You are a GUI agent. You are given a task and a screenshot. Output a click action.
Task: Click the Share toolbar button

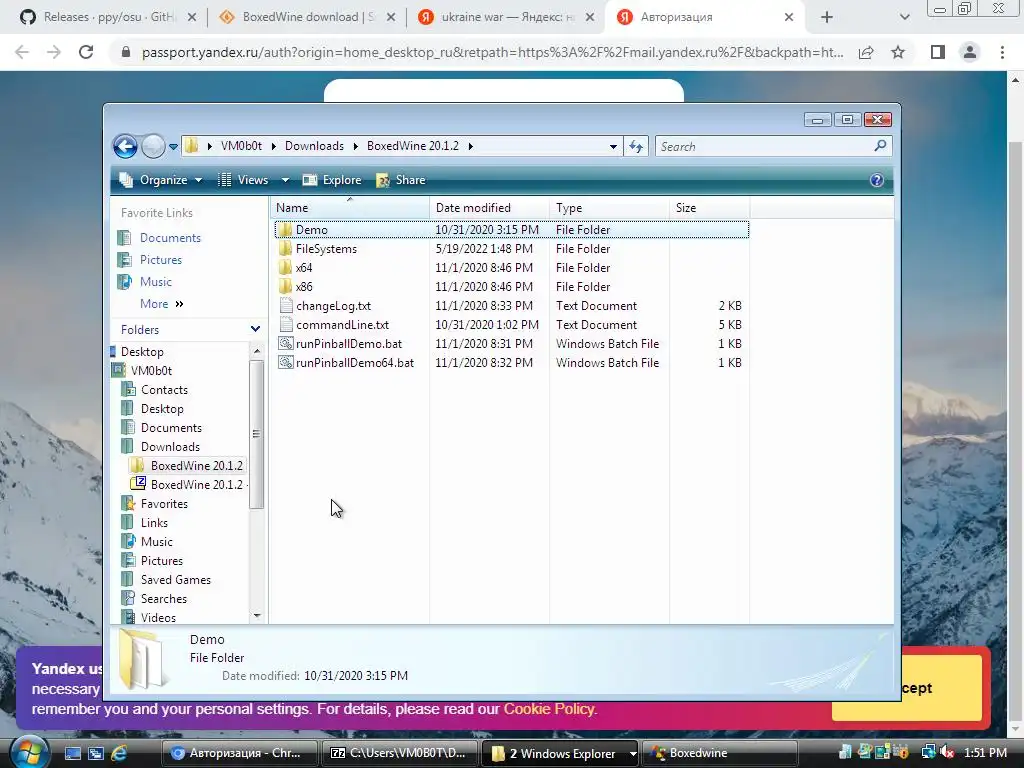click(401, 180)
